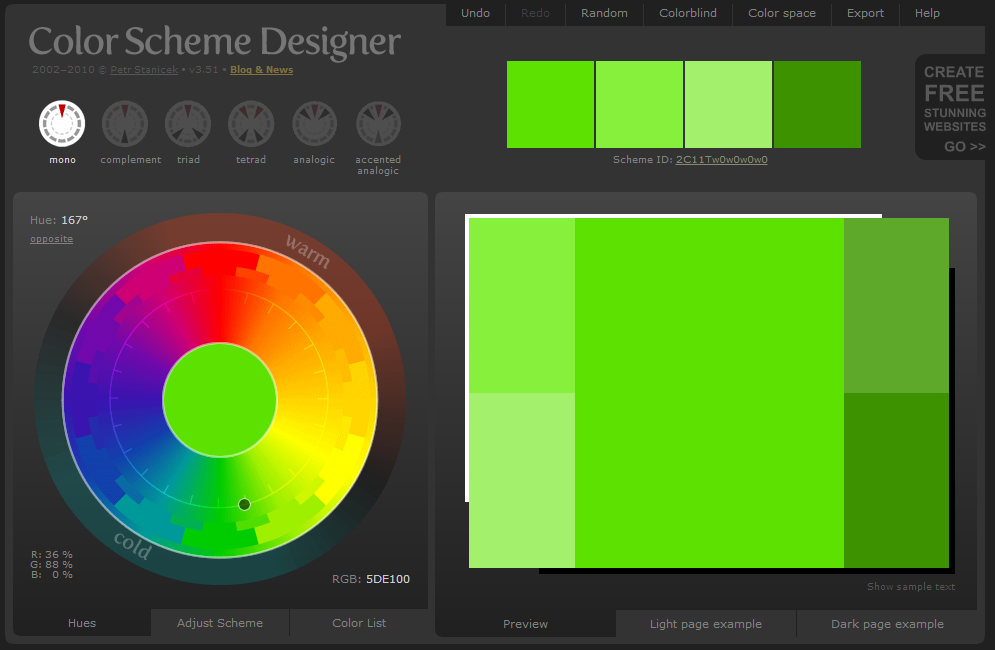The width and height of the screenshot is (995, 650).
Task: Select the lightest green palette swatch
Action: pos(728,104)
